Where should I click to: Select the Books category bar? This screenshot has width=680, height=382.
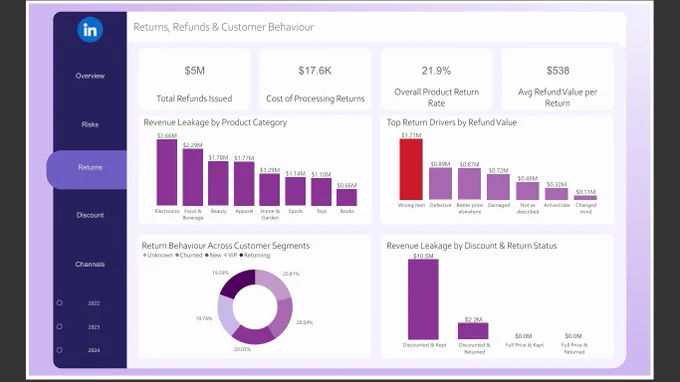[347, 197]
